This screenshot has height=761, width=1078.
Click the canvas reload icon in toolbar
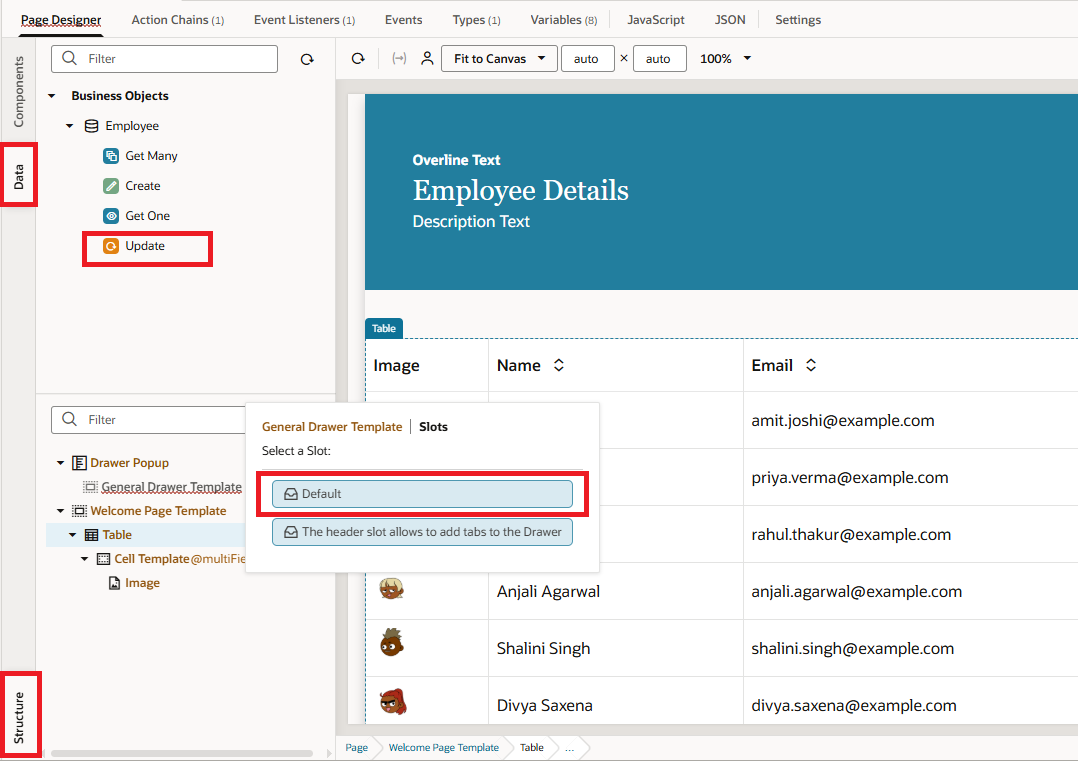(358, 59)
